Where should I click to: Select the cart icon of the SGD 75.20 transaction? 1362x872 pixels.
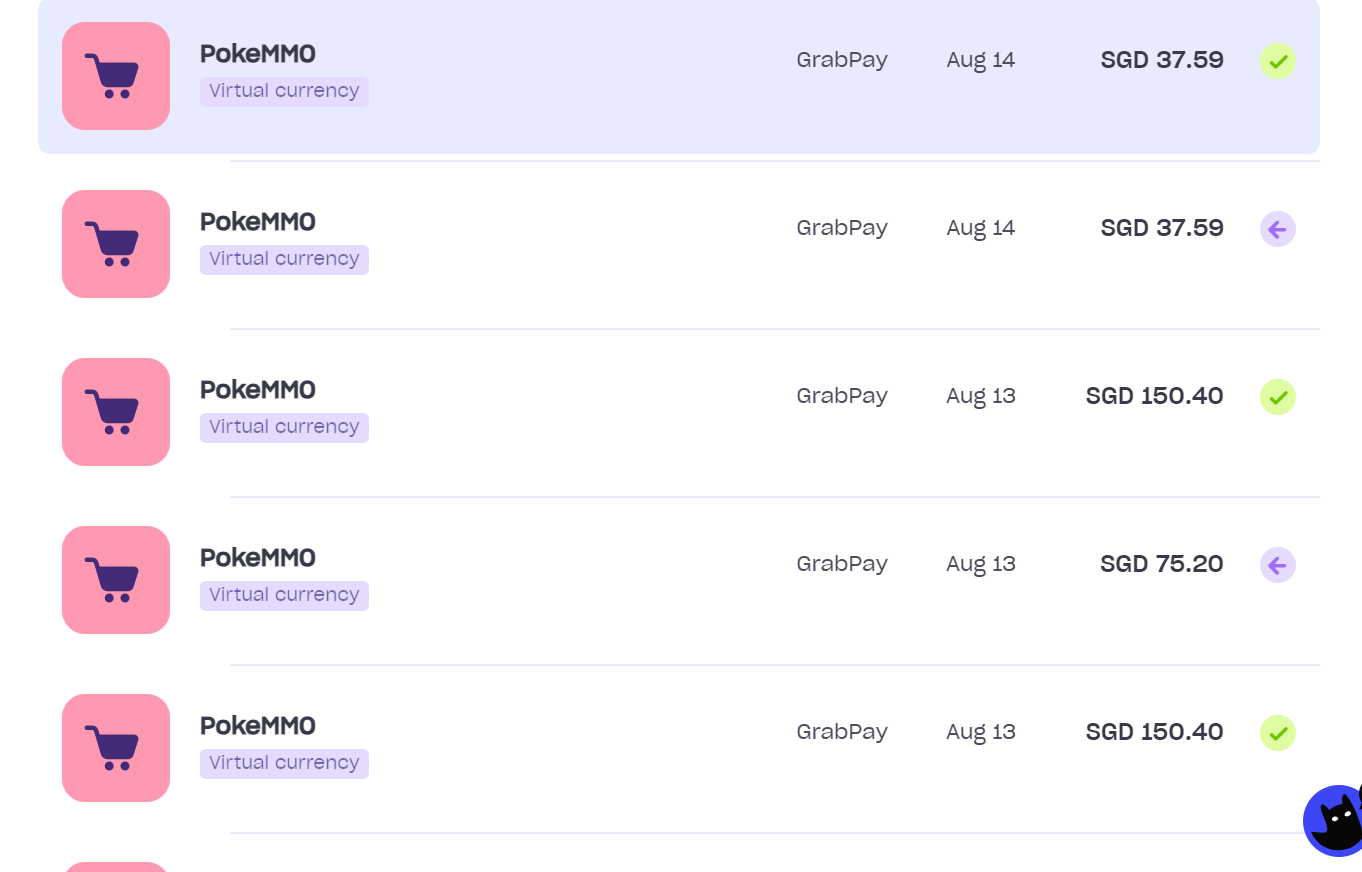point(116,580)
